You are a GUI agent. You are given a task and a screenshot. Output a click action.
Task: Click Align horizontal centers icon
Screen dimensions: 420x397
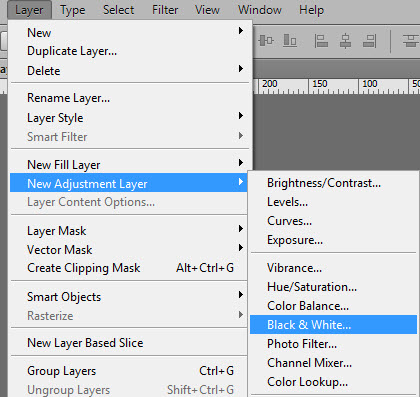(345, 41)
